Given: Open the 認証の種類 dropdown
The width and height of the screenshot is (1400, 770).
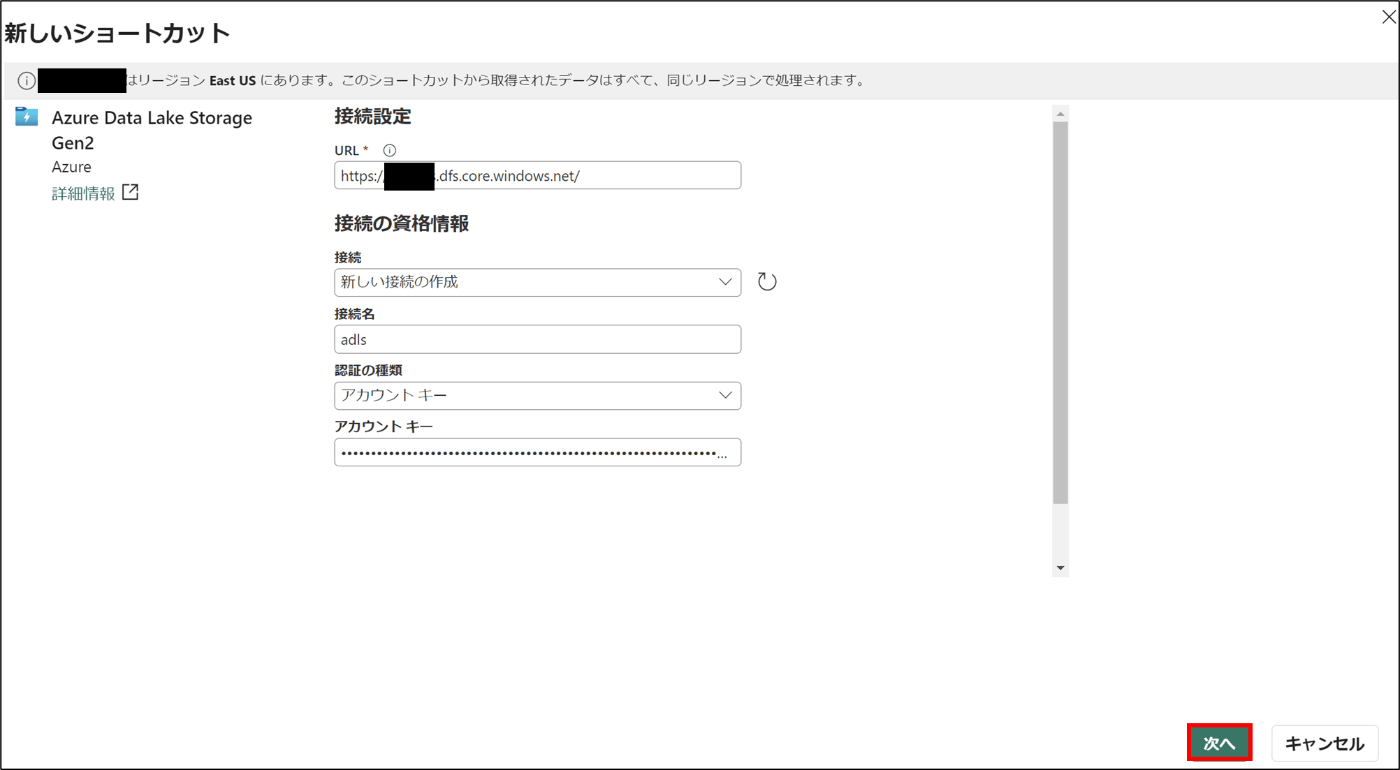Looking at the screenshot, I should [538, 396].
